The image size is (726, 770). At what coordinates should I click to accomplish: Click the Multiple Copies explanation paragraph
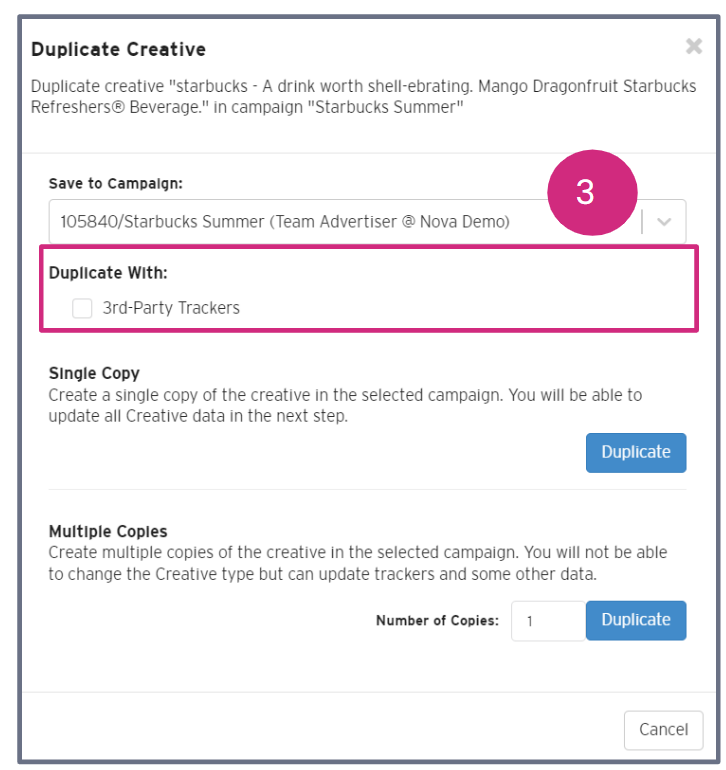point(357,563)
